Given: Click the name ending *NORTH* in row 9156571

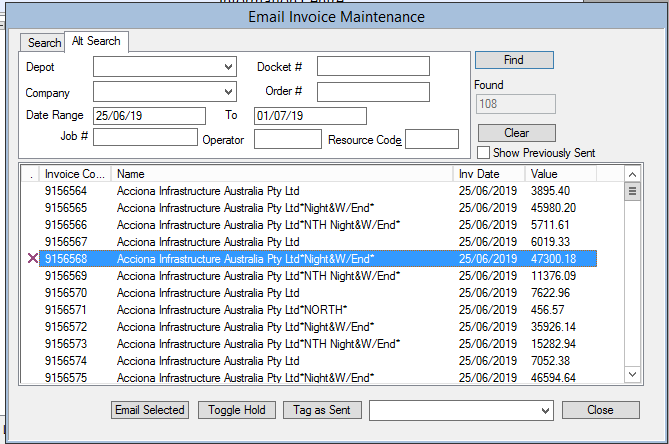Looking at the screenshot, I should coord(232,310).
